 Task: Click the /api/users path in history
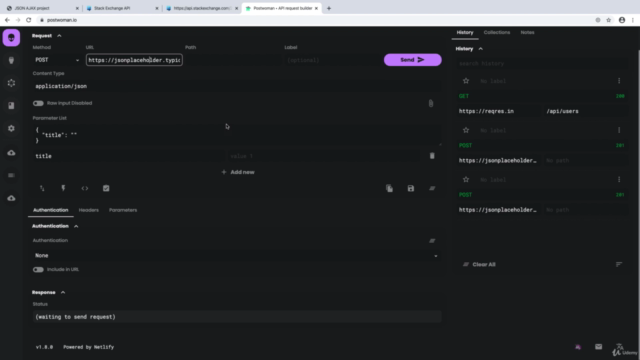point(586,111)
